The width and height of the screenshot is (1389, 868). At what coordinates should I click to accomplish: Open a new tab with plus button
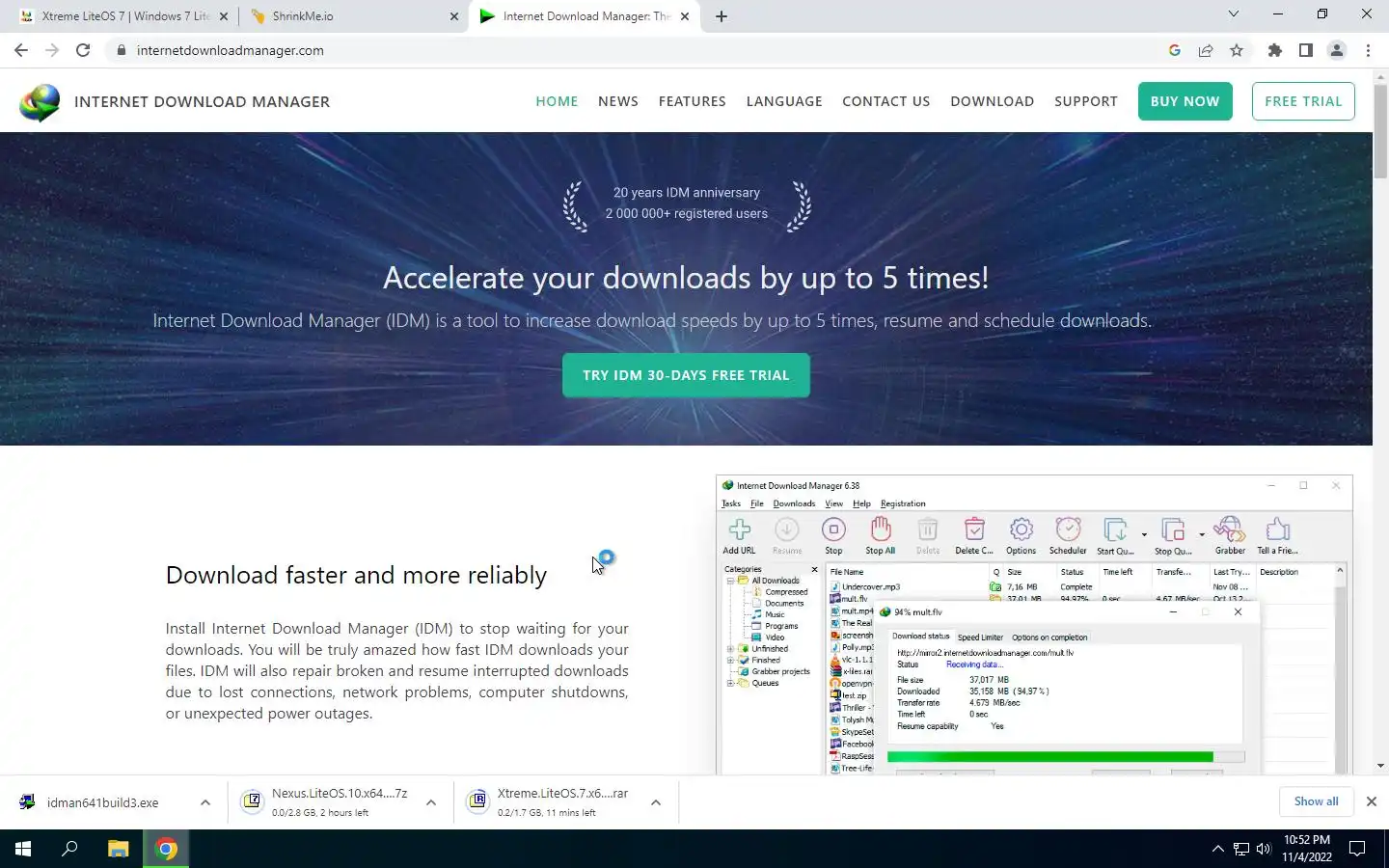click(x=721, y=16)
